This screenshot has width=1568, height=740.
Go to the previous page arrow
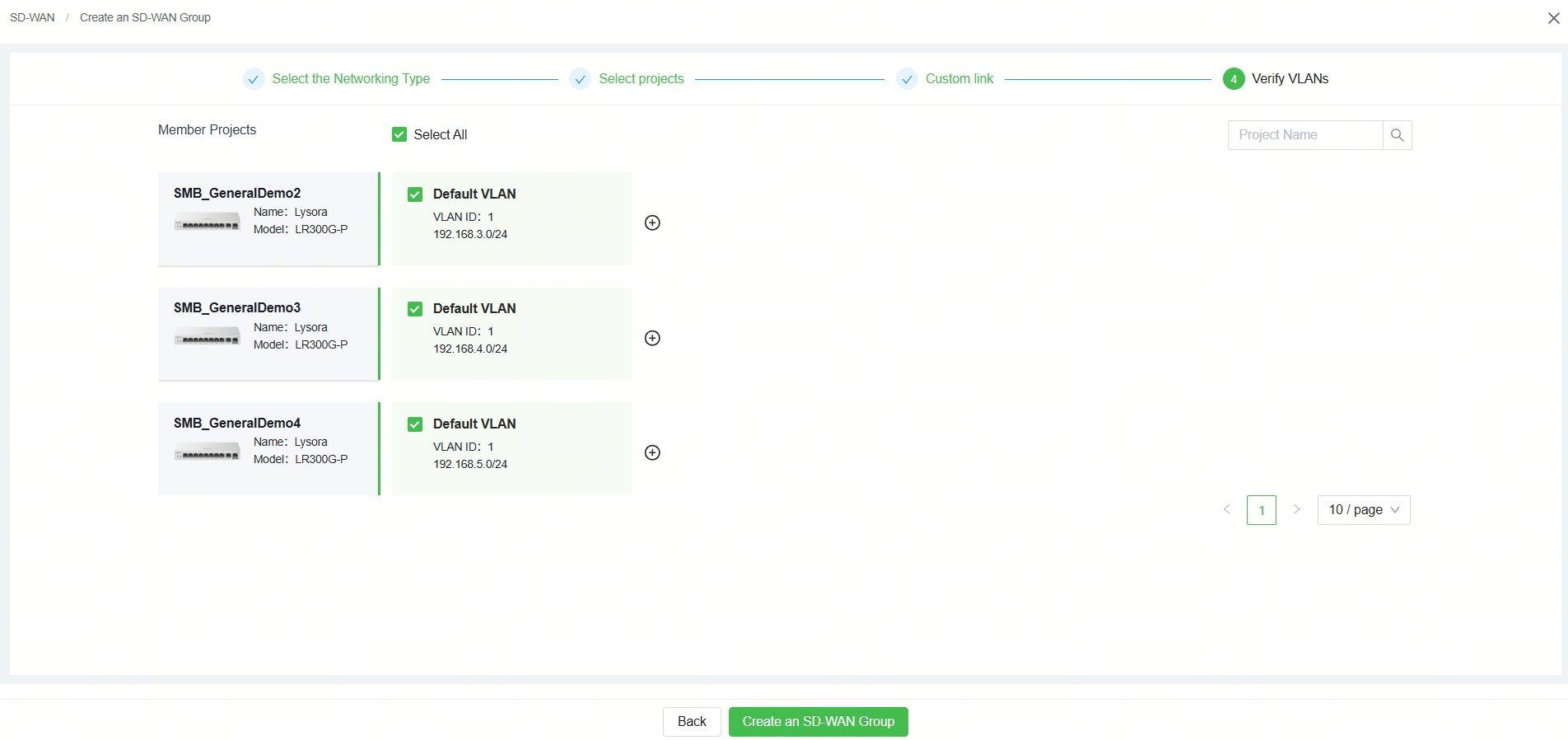[1227, 509]
